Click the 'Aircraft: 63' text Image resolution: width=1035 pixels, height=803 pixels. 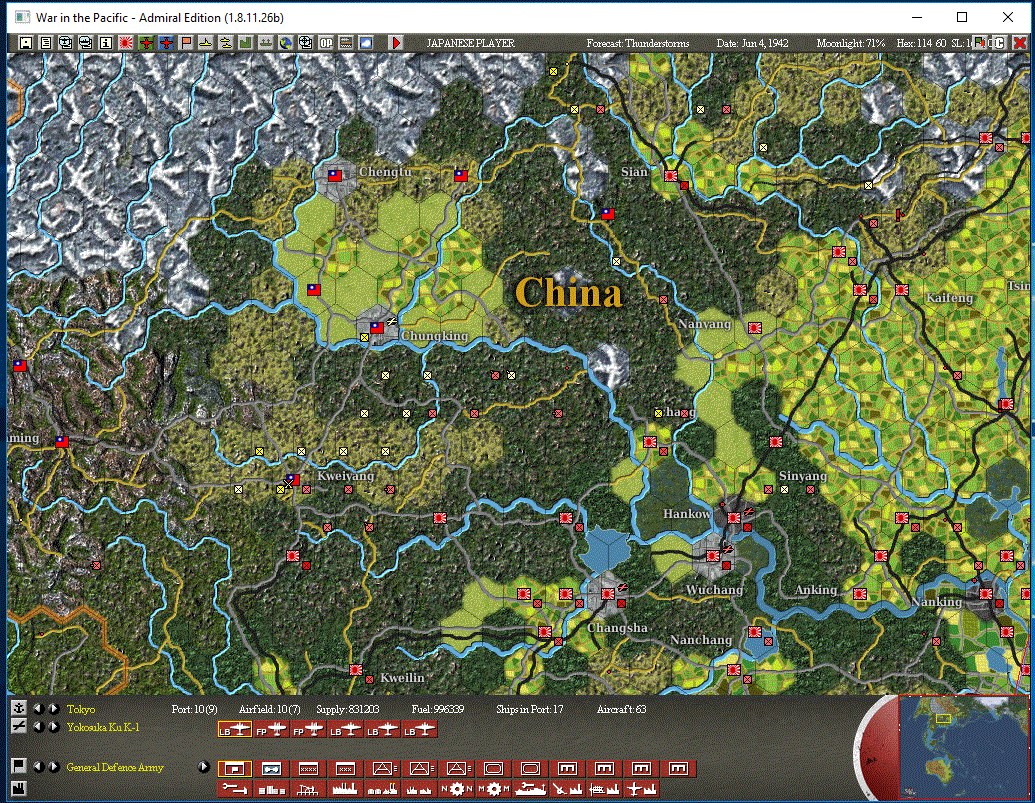tap(621, 709)
